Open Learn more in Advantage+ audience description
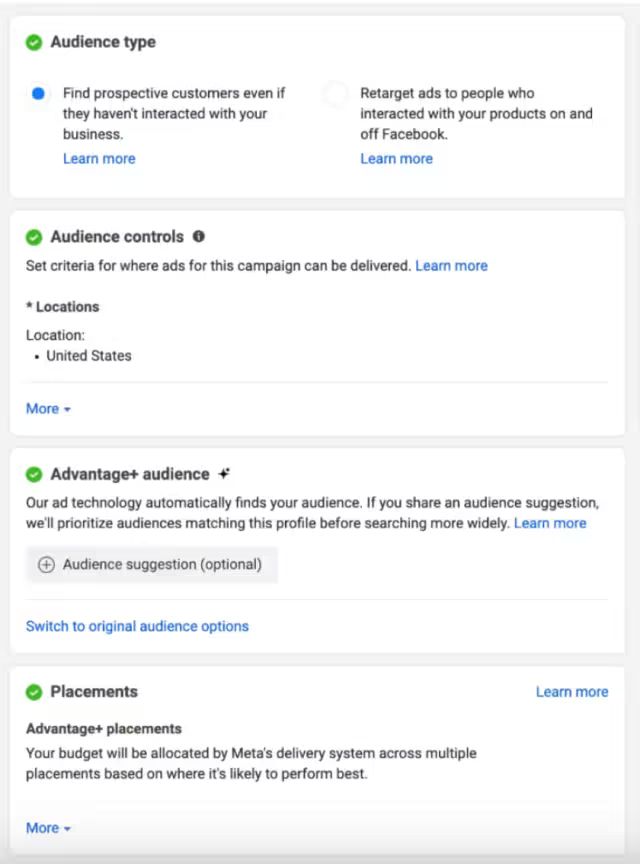 (x=550, y=523)
